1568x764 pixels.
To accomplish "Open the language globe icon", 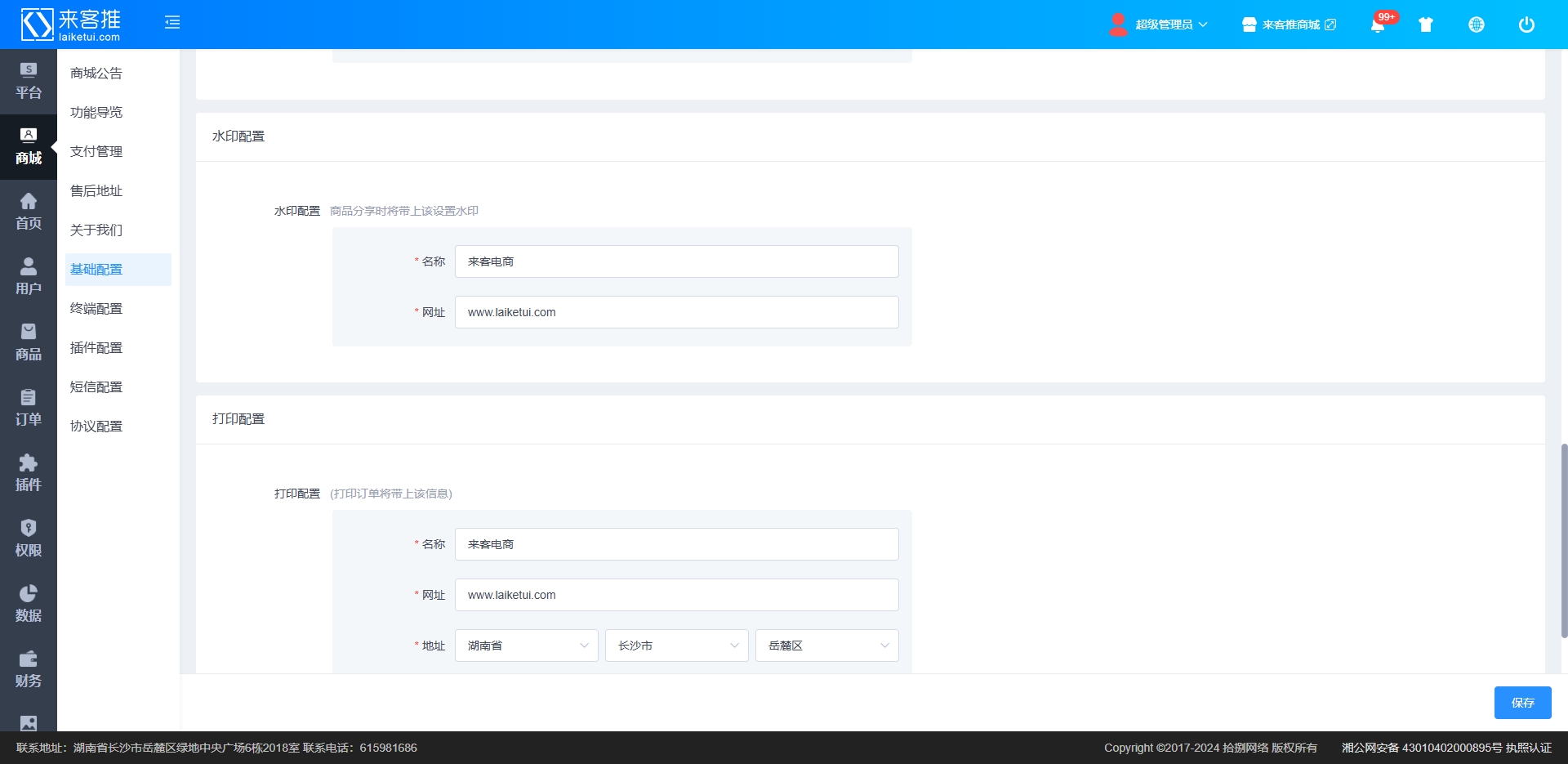I will tap(1477, 25).
